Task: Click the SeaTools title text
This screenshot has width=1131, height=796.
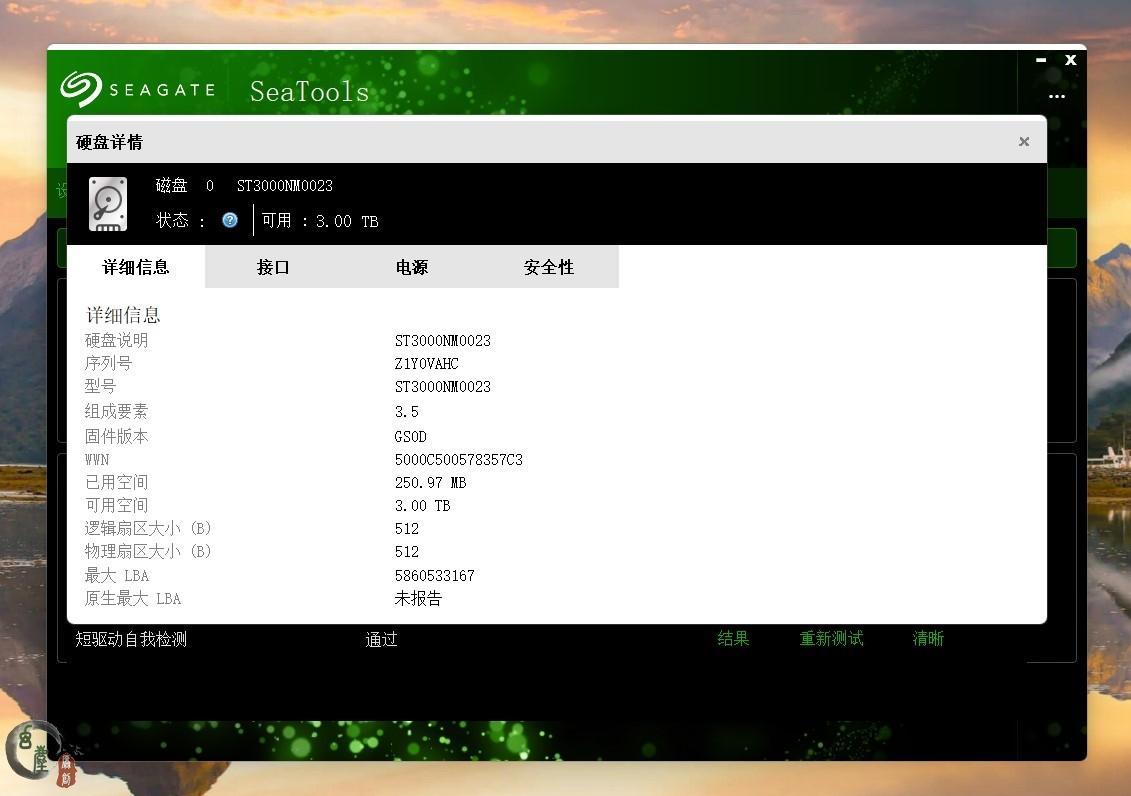Action: (x=309, y=91)
